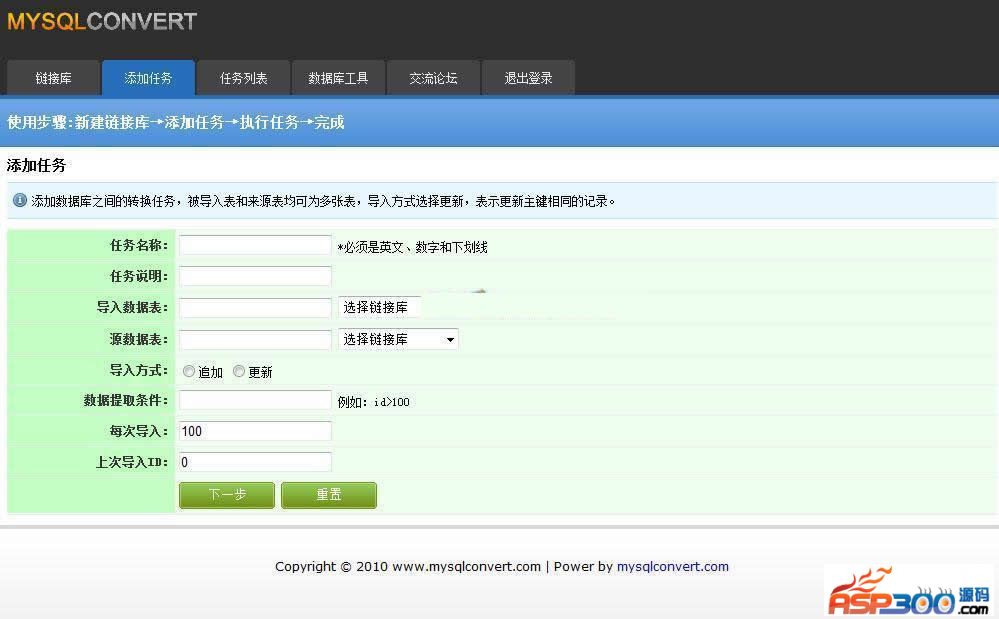Click the MYSQLCONVERT logo

tap(102, 21)
